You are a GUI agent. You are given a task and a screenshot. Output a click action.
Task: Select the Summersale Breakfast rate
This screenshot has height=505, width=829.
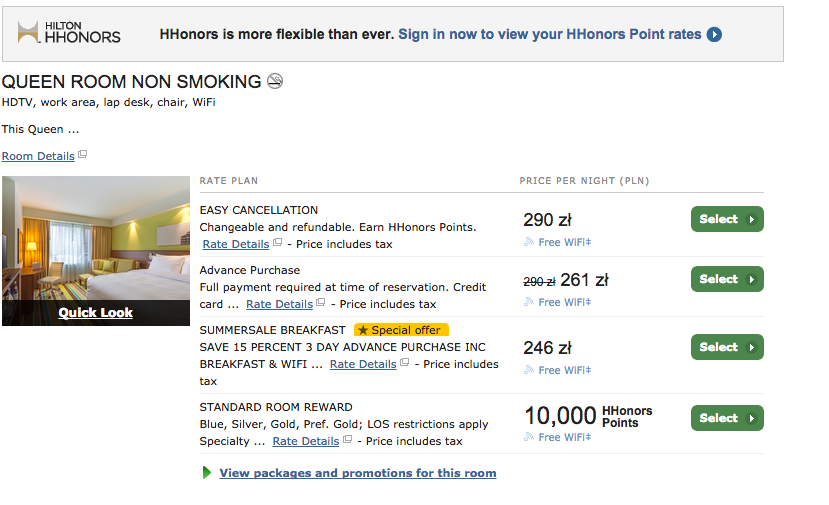coord(727,347)
